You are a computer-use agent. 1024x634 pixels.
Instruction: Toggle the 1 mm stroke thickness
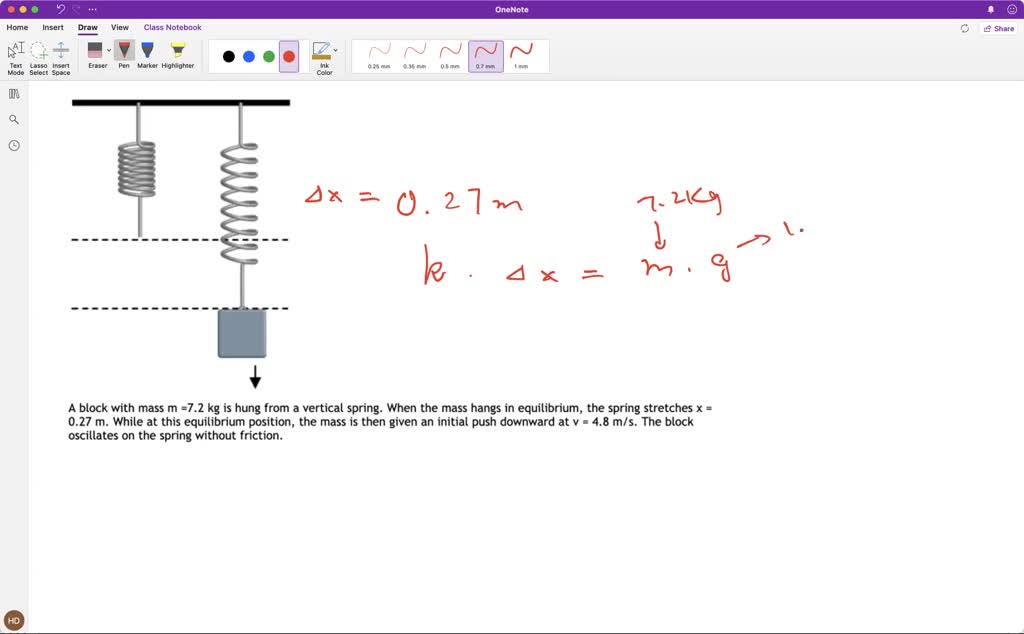point(521,55)
